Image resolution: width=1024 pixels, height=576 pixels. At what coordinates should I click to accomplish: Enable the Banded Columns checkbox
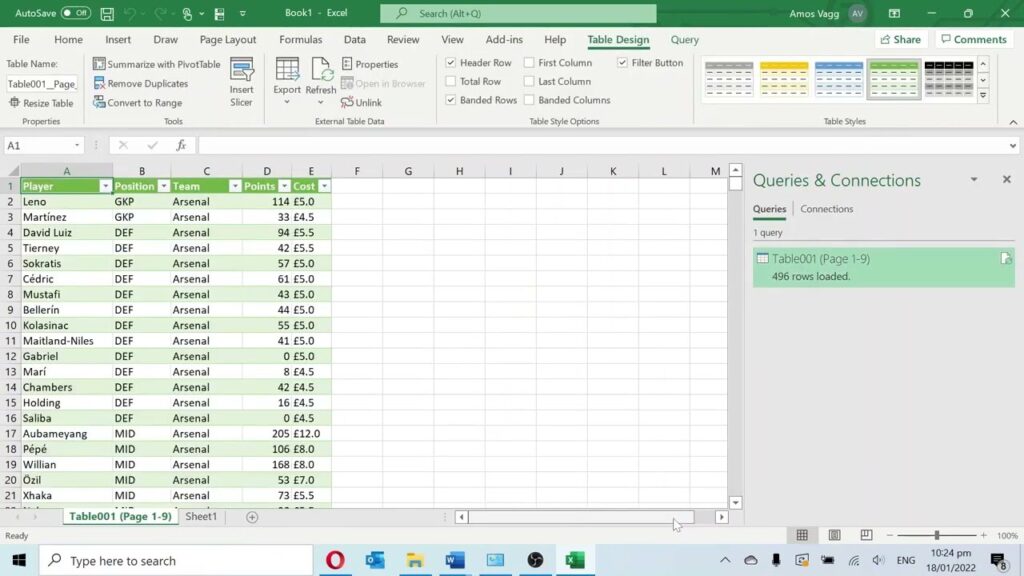click(x=529, y=100)
